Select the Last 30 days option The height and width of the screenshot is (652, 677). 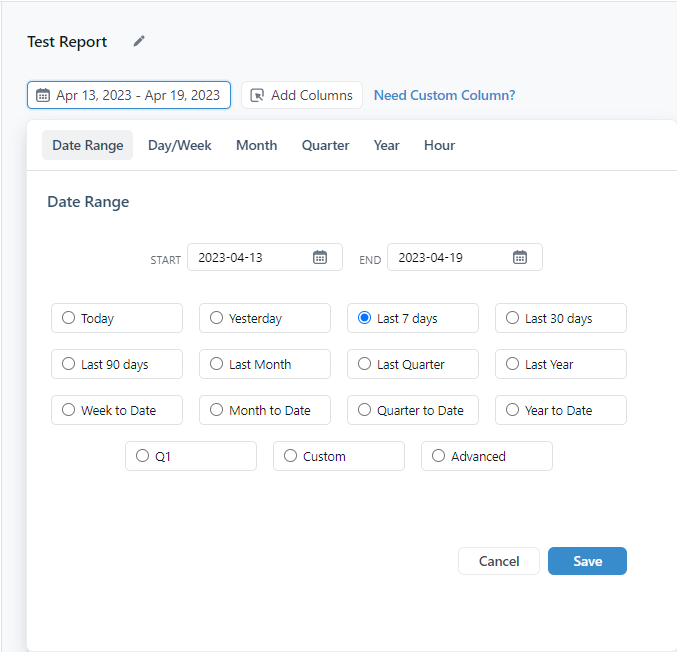pyautogui.click(x=560, y=318)
